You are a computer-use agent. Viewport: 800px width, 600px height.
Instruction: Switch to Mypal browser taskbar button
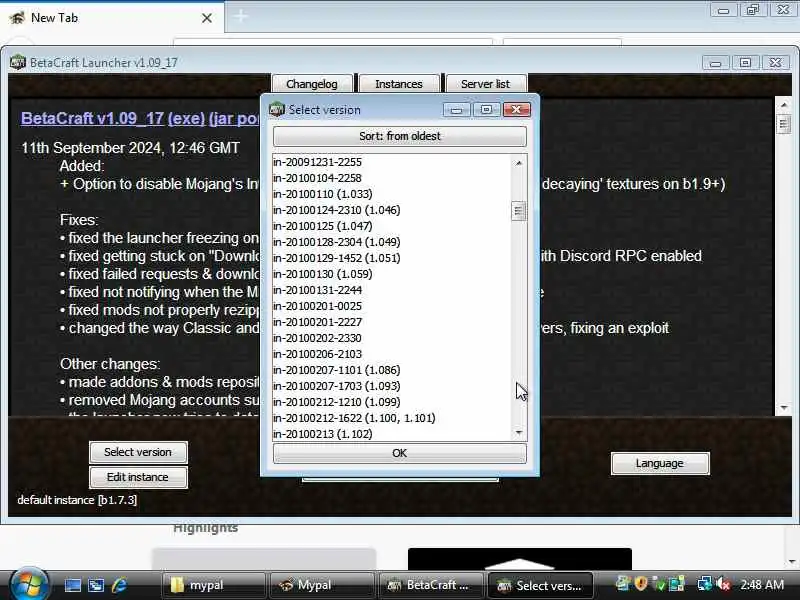point(322,585)
